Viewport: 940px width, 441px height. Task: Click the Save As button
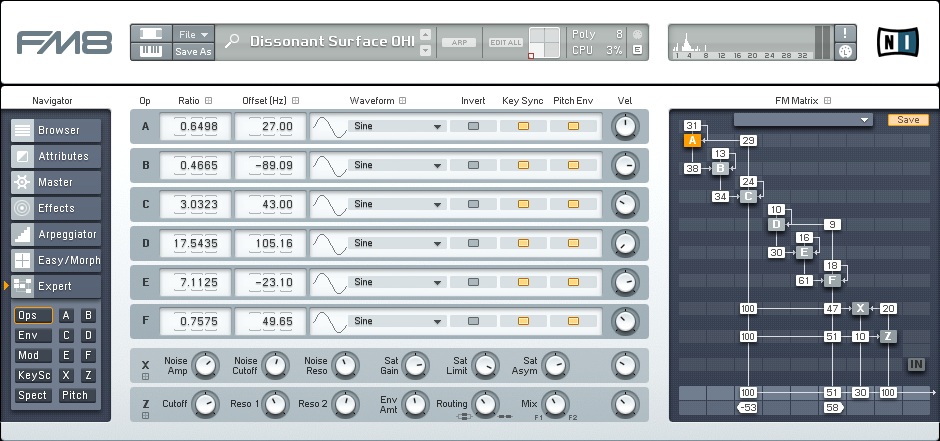pyautogui.click(x=193, y=52)
